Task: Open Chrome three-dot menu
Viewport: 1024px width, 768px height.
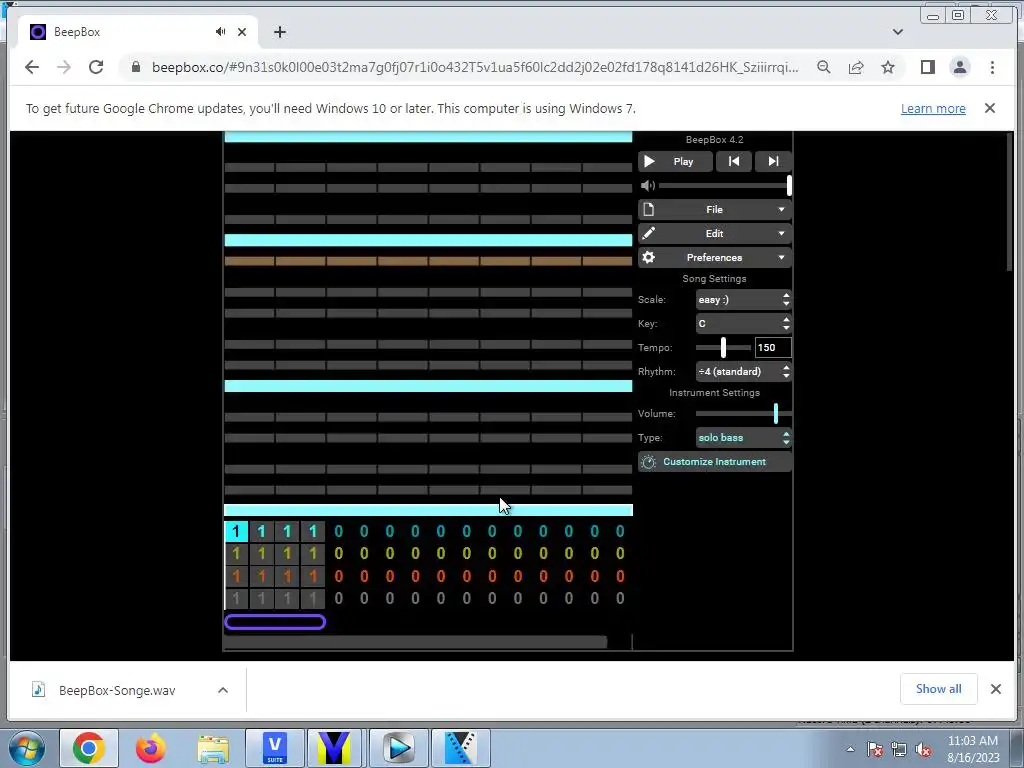Action: point(992,67)
